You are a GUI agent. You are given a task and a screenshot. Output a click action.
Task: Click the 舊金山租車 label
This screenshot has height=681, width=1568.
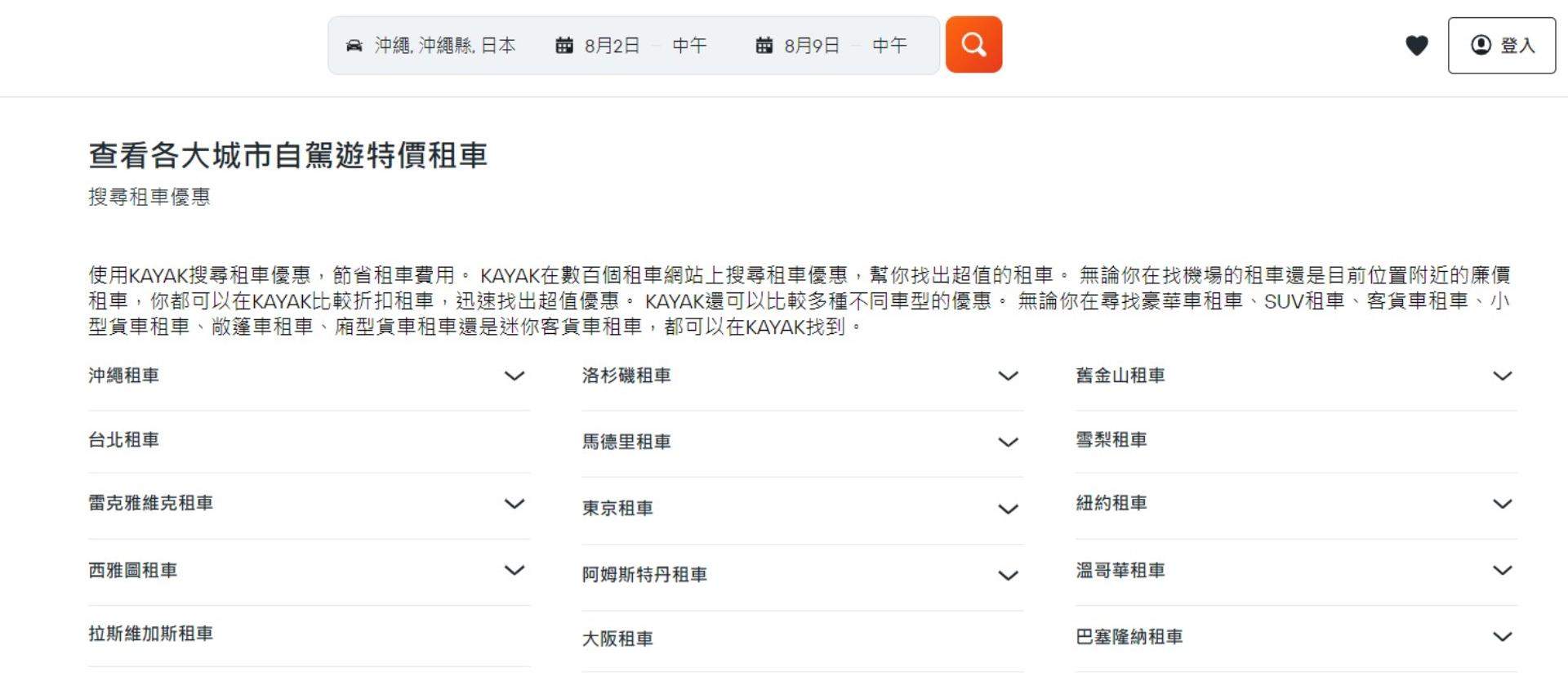[1120, 376]
